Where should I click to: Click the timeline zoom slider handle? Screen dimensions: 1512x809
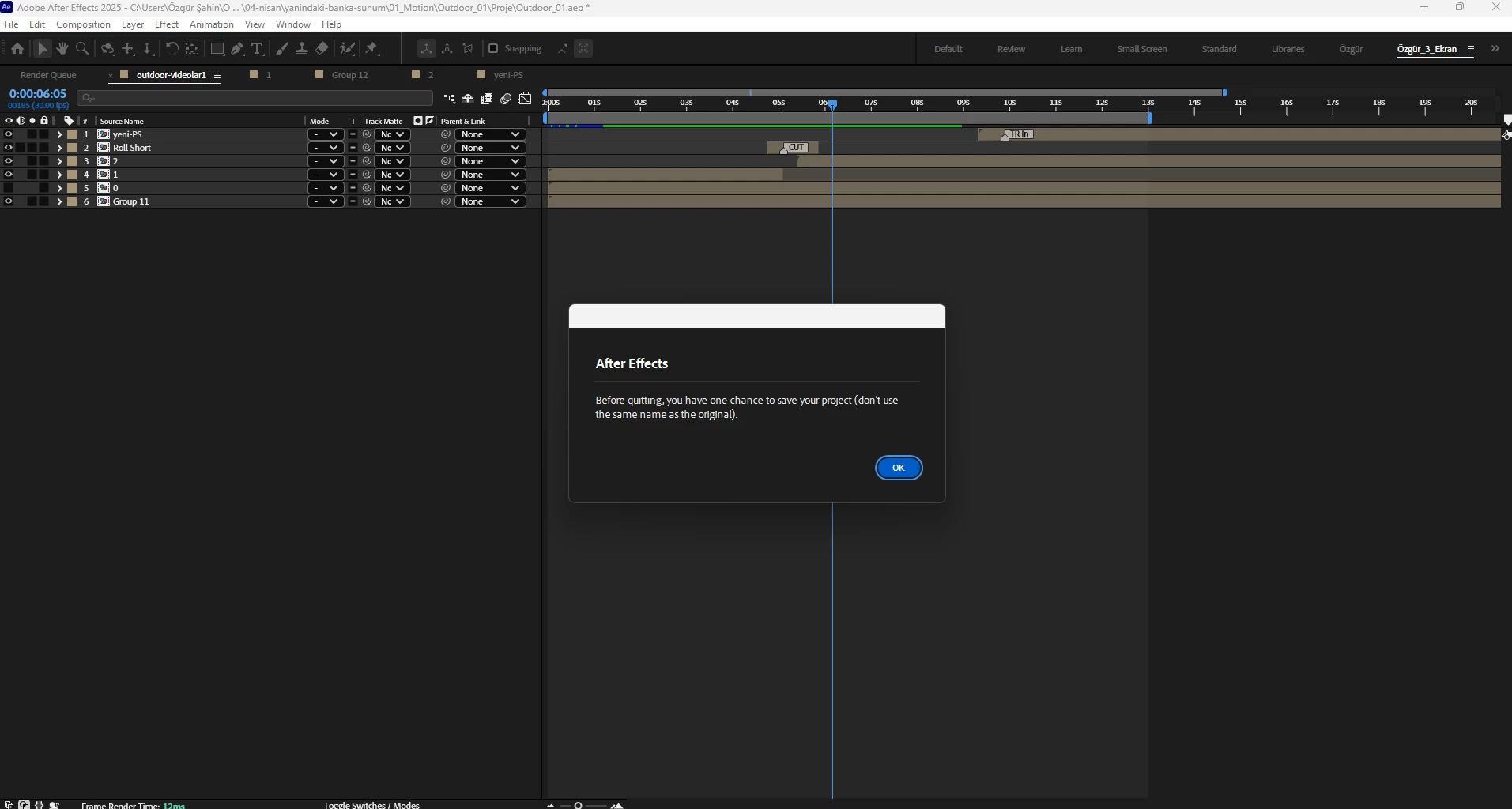point(578,805)
